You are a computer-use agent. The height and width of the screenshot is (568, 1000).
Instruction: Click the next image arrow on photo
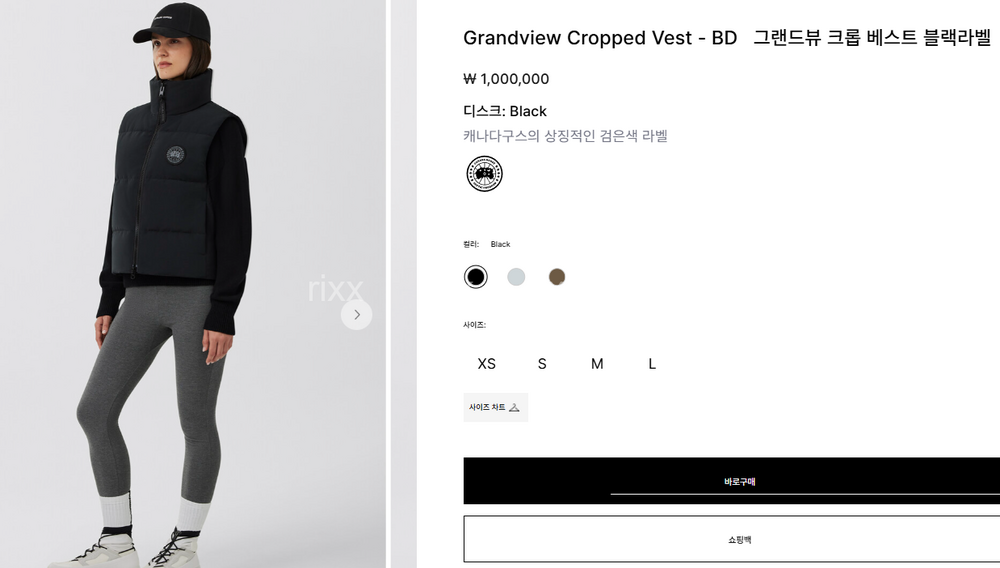(356, 315)
